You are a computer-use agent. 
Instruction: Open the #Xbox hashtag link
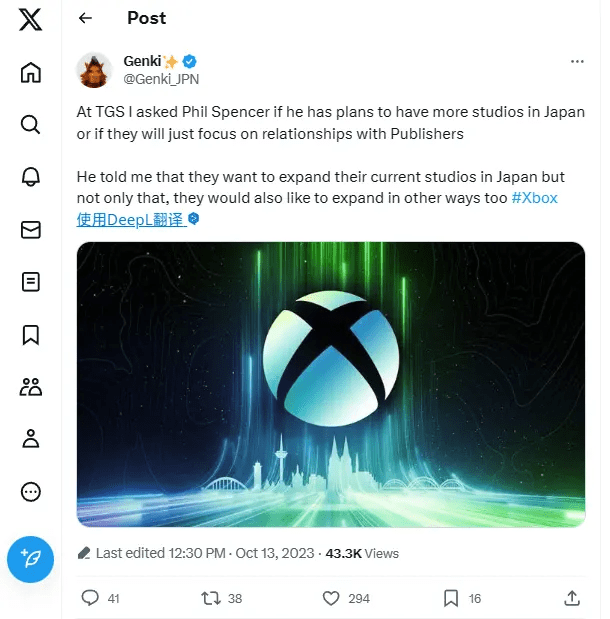(x=534, y=198)
